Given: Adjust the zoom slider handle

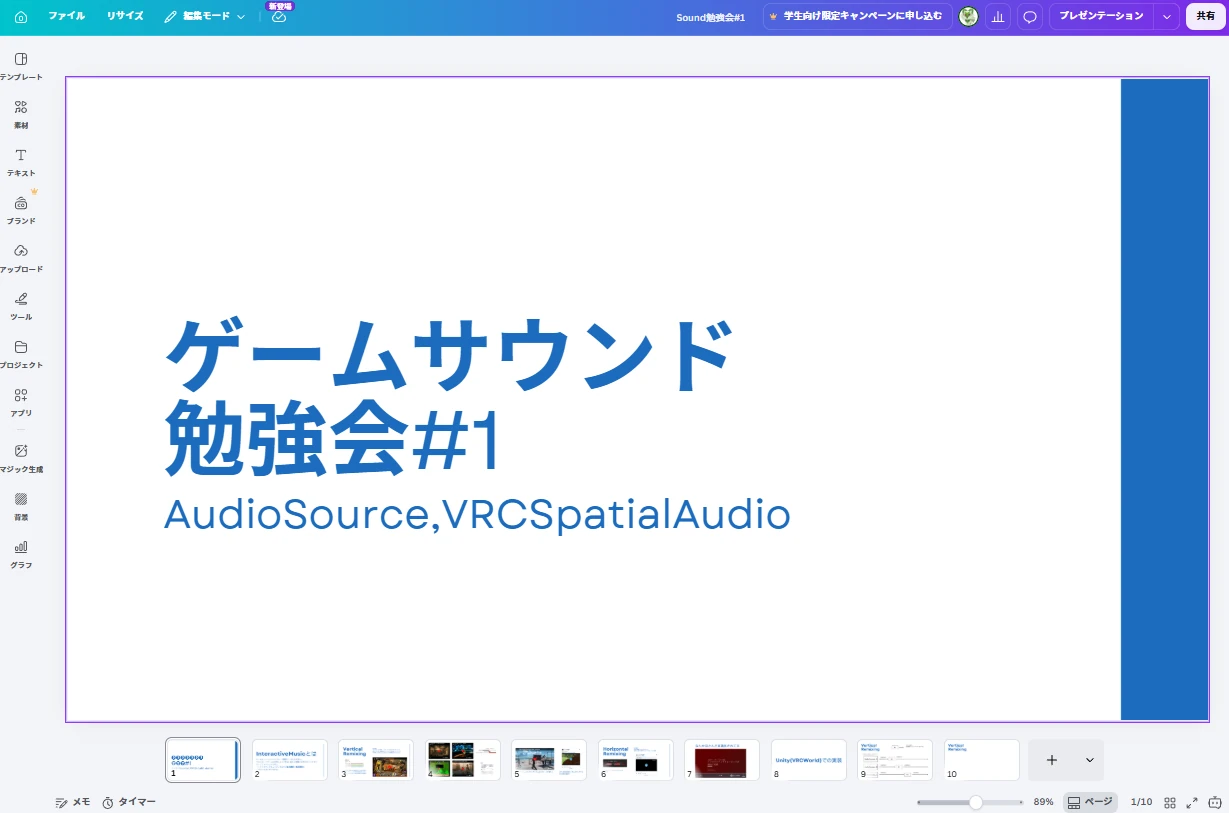Looking at the screenshot, I should tap(975, 802).
